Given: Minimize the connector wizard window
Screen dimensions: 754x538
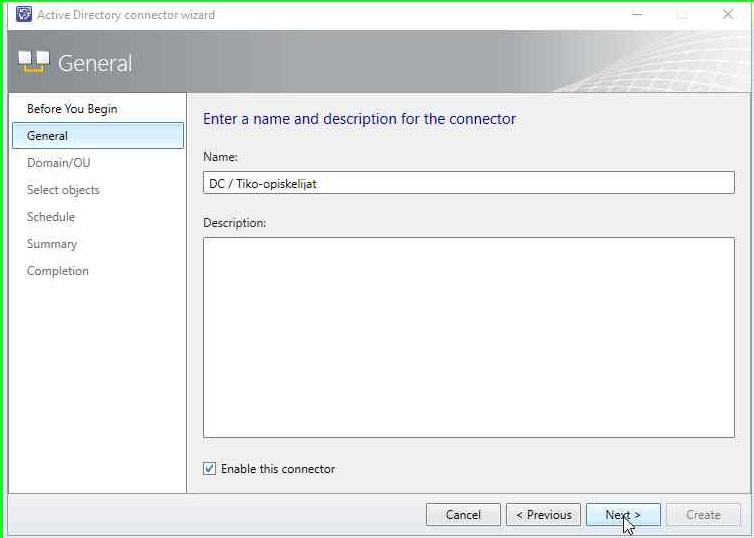Looking at the screenshot, I should 637,14.
